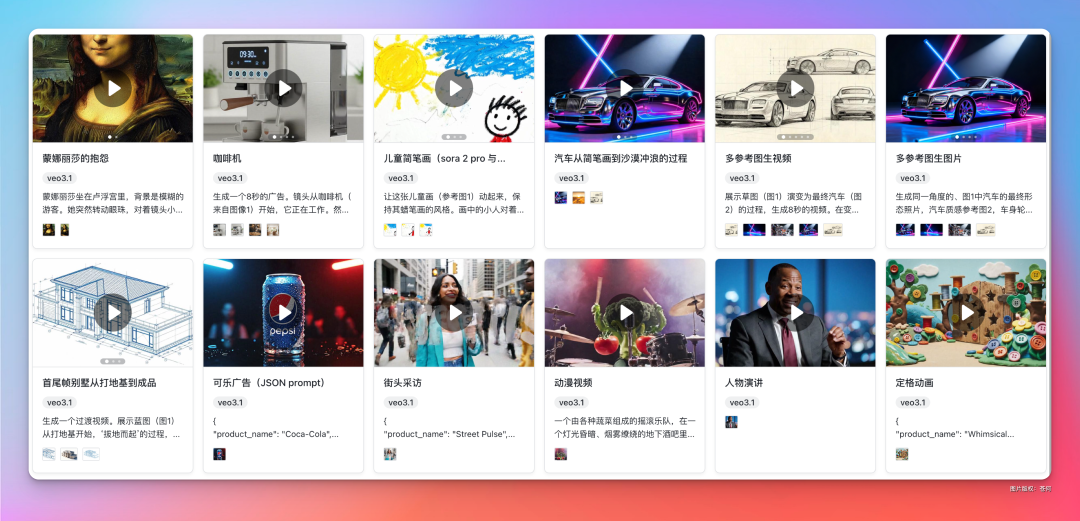Click the JSON prompt with "Whimsical...
This screenshot has height=521, width=1080.
click(955, 428)
